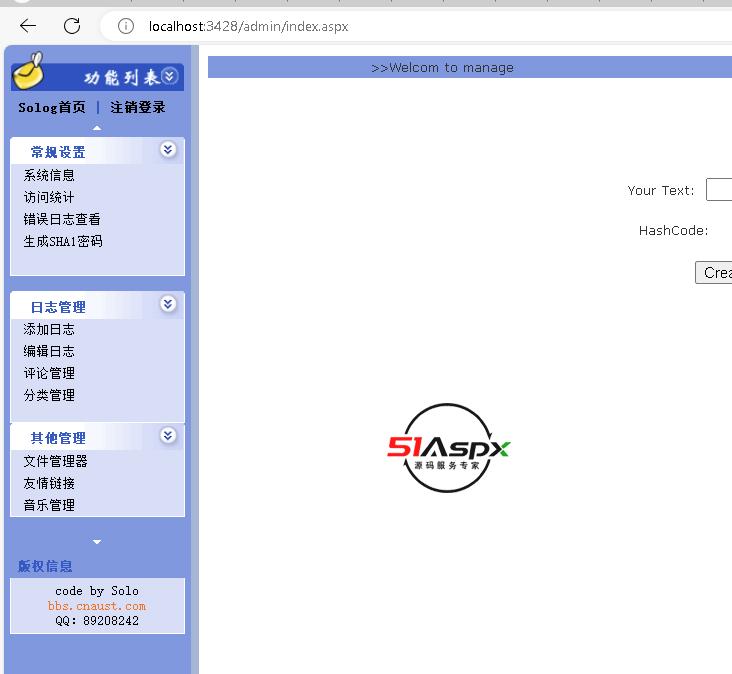Open Solog首页 link

[52, 107]
